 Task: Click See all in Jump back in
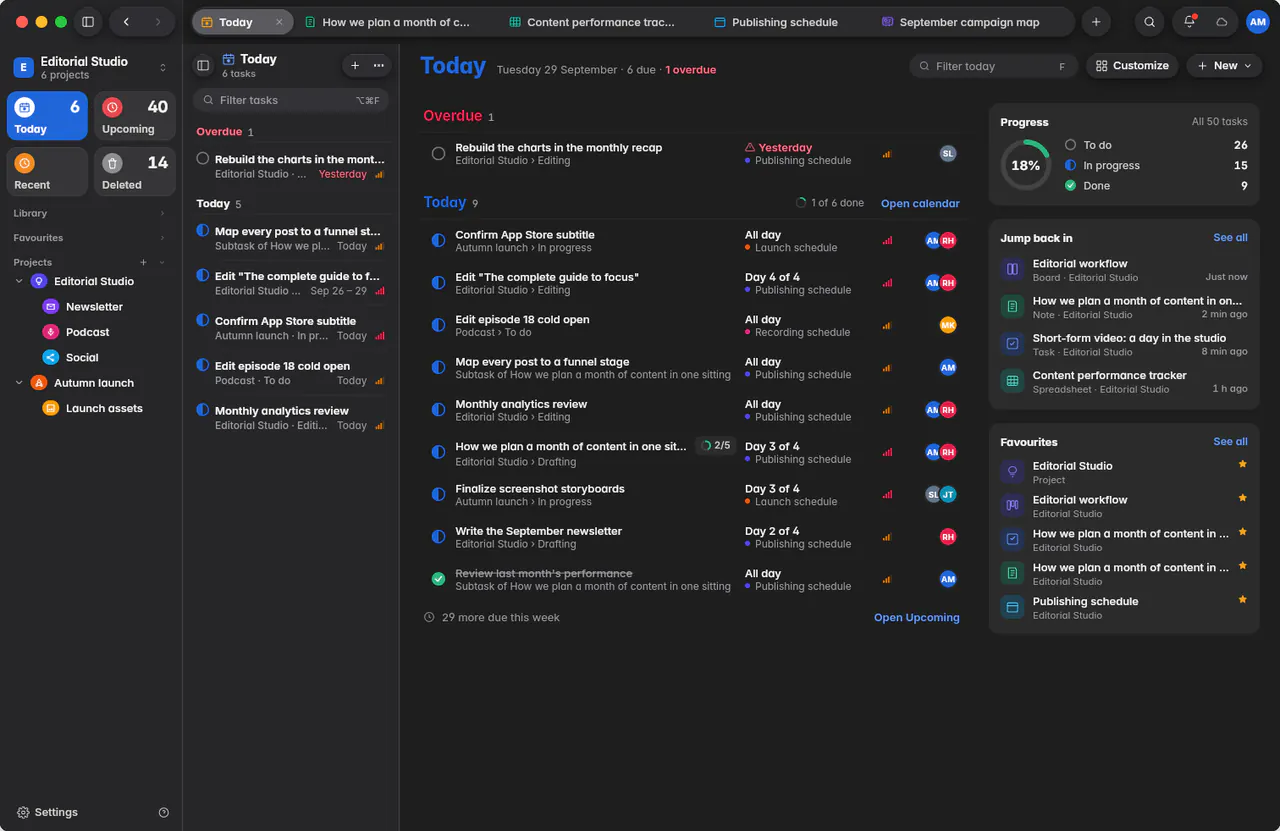1230,238
